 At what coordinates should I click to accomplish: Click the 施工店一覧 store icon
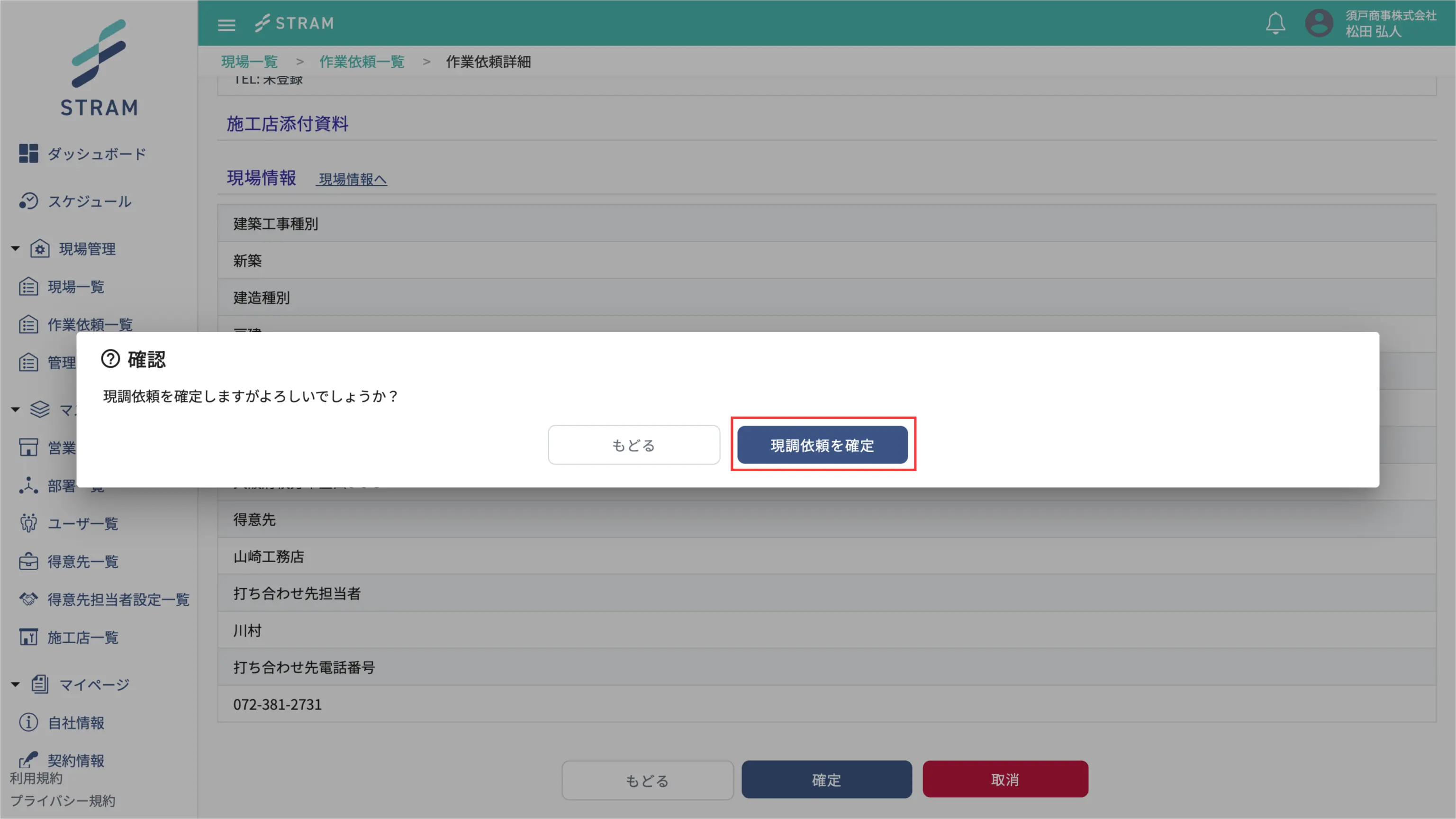[28, 637]
